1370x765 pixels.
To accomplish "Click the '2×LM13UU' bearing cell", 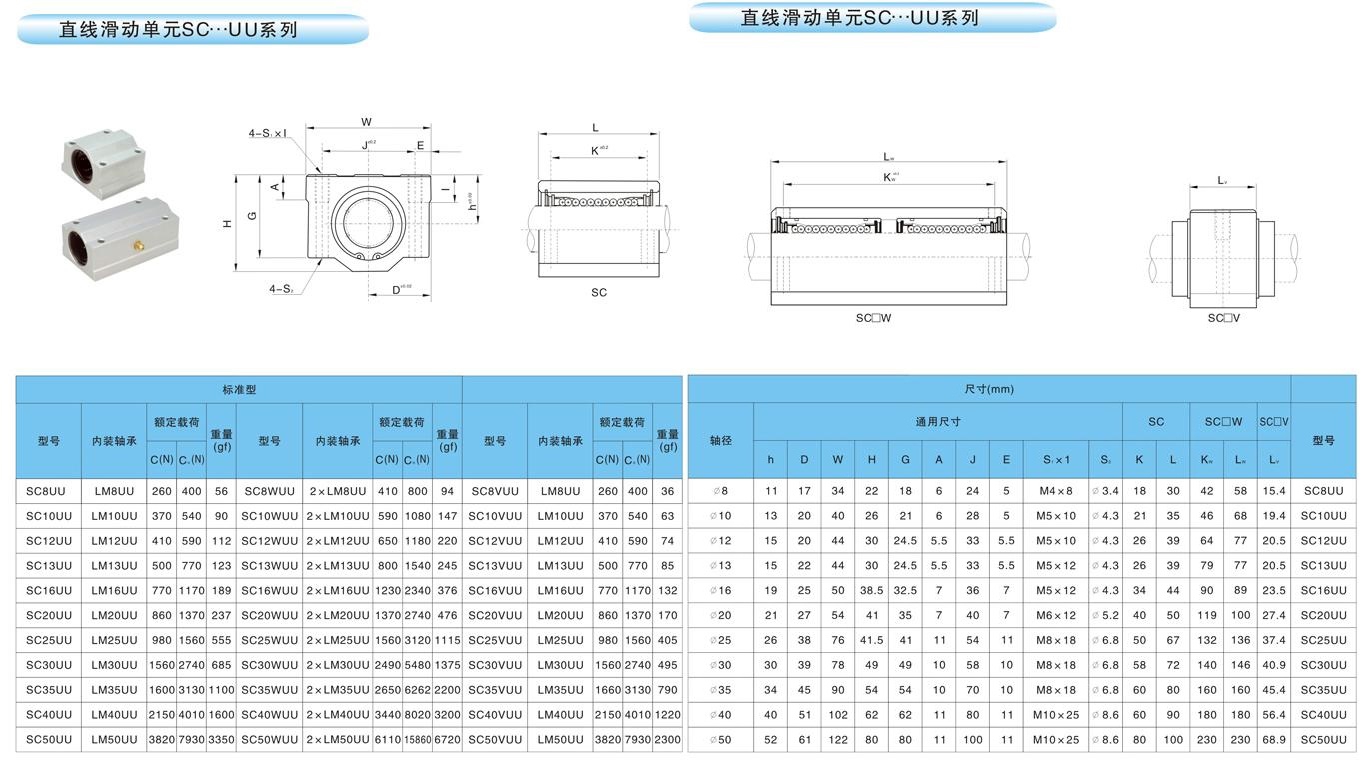I will [337, 566].
